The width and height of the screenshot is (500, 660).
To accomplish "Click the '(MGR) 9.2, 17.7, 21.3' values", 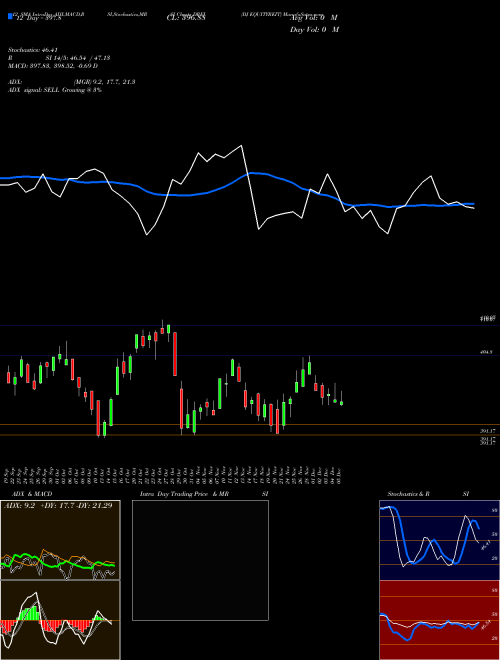I will point(105,82).
